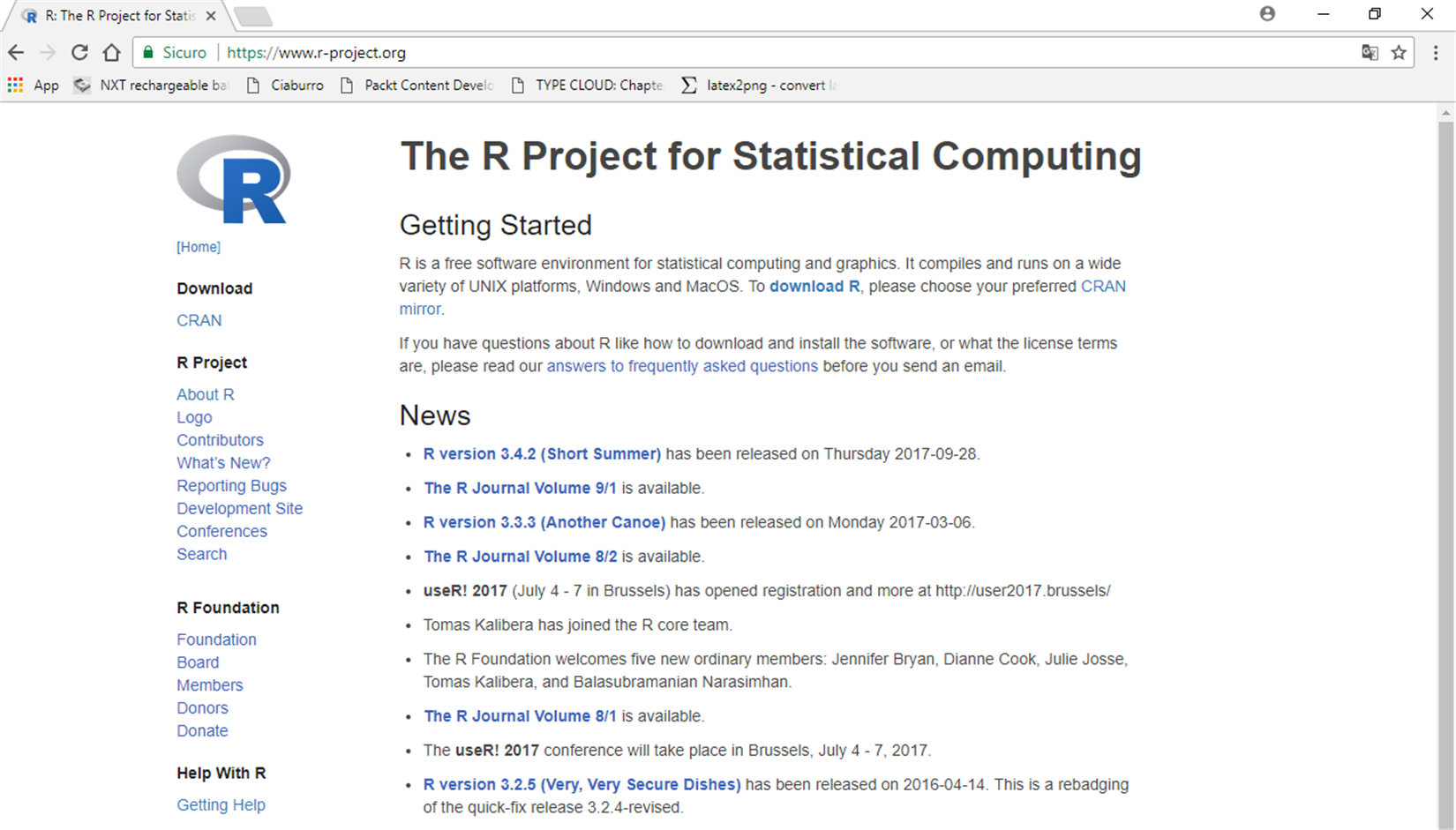The height and width of the screenshot is (830, 1456).
Task: Open latex2png convert bookmark
Action: 759,86
